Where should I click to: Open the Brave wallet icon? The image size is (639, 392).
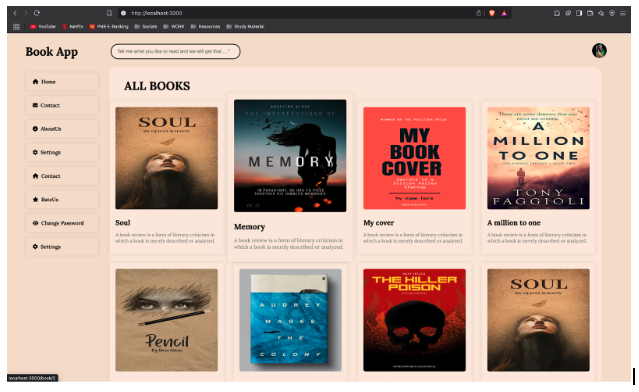coord(590,13)
